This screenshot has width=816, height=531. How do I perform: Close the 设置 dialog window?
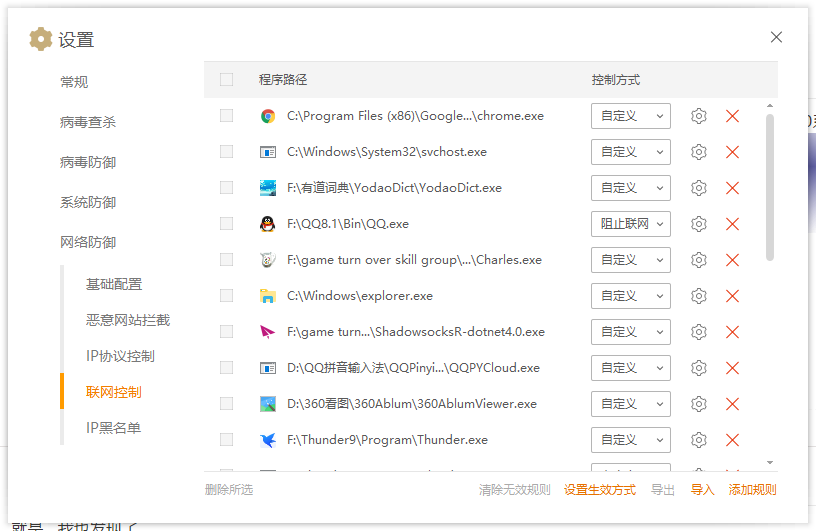(x=776, y=37)
